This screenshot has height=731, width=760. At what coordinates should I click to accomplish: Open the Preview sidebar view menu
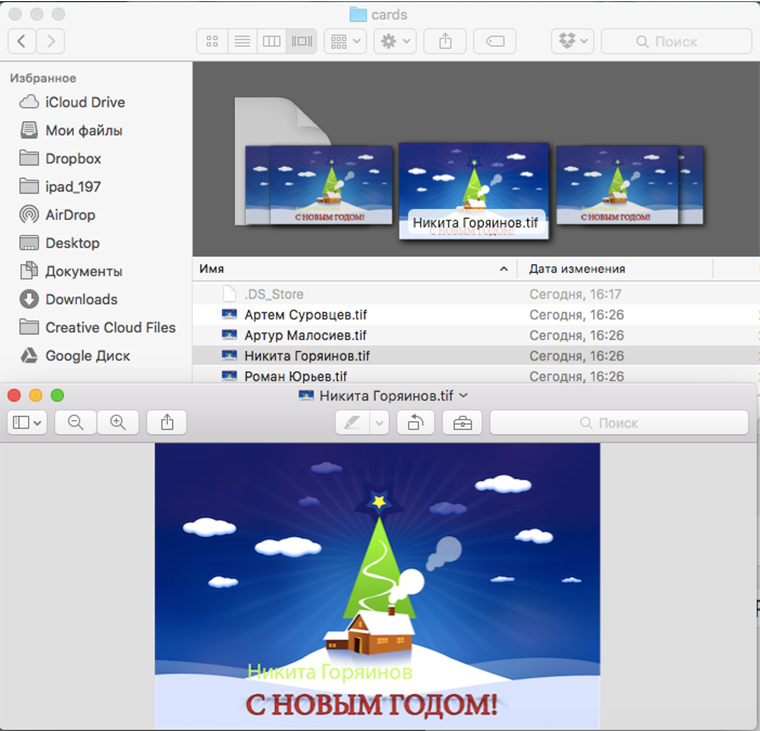[x=27, y=422]
